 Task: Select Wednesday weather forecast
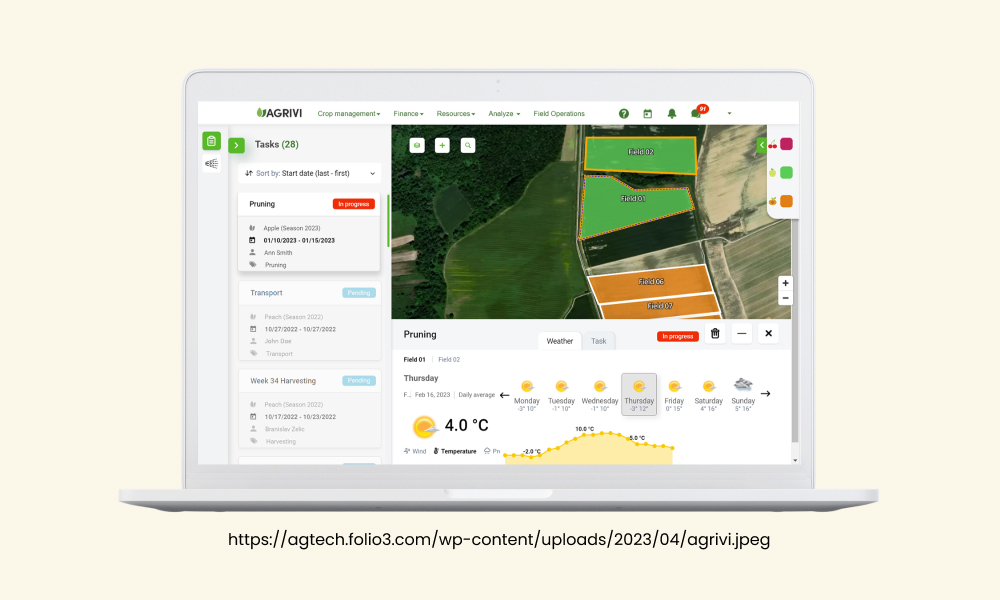click(x=599, y=395)
